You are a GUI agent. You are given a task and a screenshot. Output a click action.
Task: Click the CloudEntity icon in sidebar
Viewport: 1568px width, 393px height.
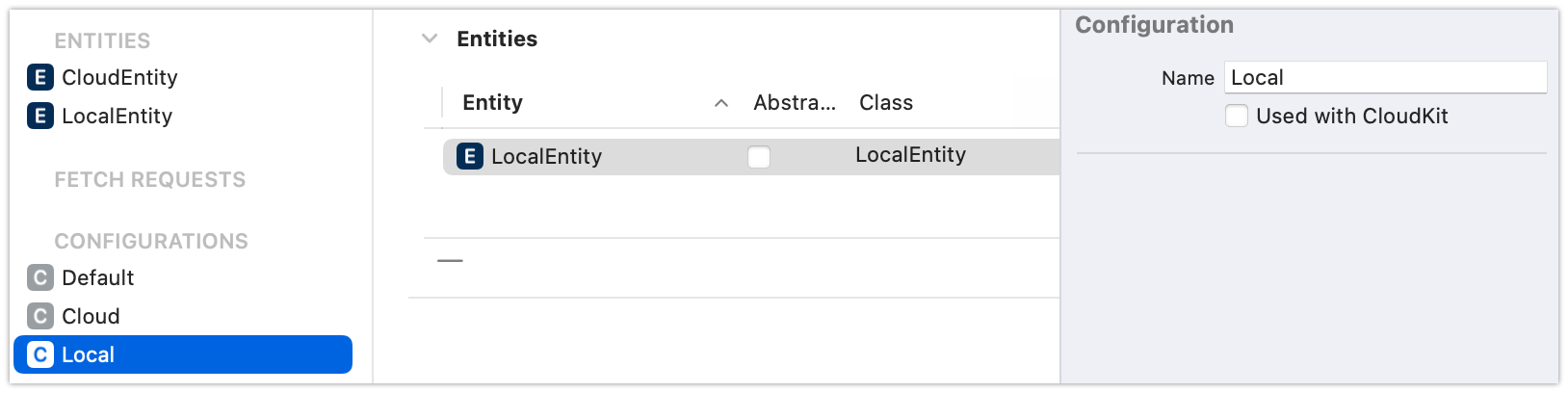point(40,78)
